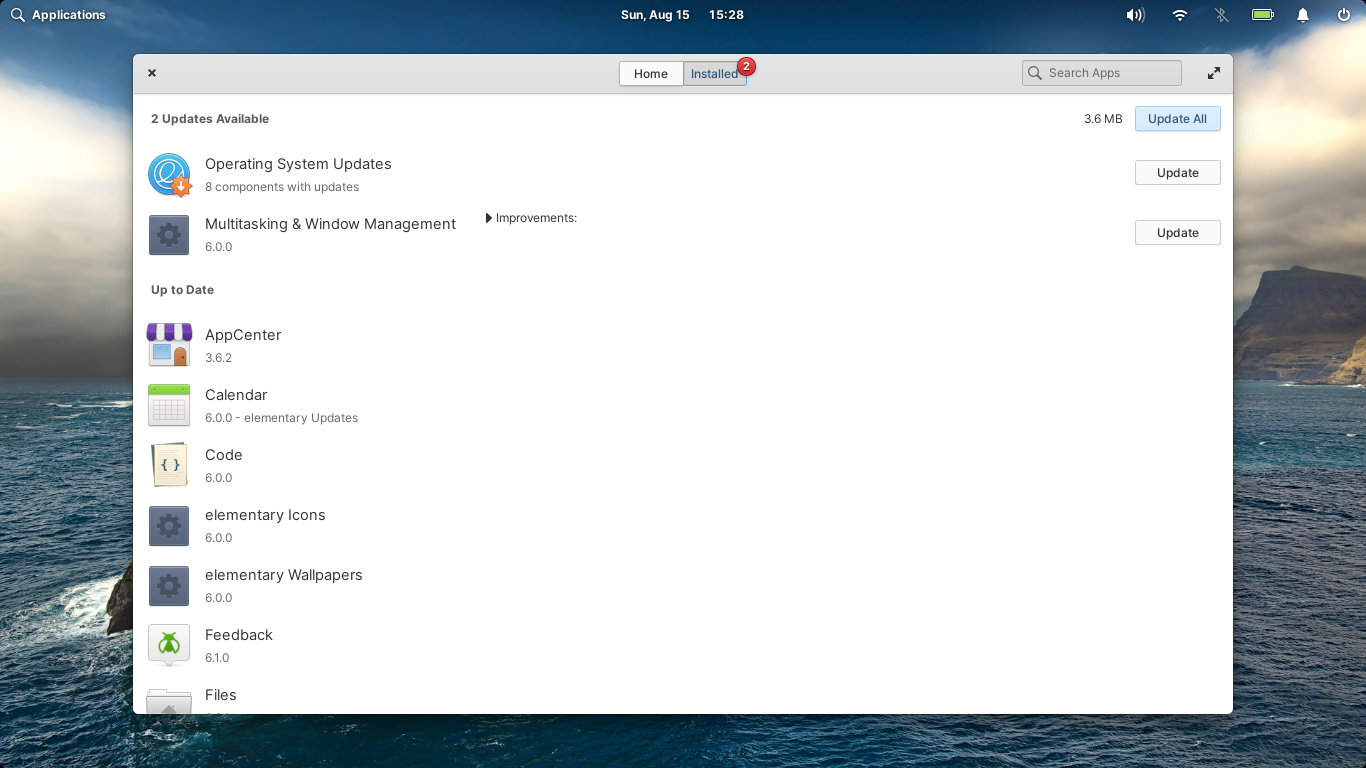Maximize AppCenter window with fullscreen arrows icon
This screenshot has height=768, width=1366.
point(1214,73)
